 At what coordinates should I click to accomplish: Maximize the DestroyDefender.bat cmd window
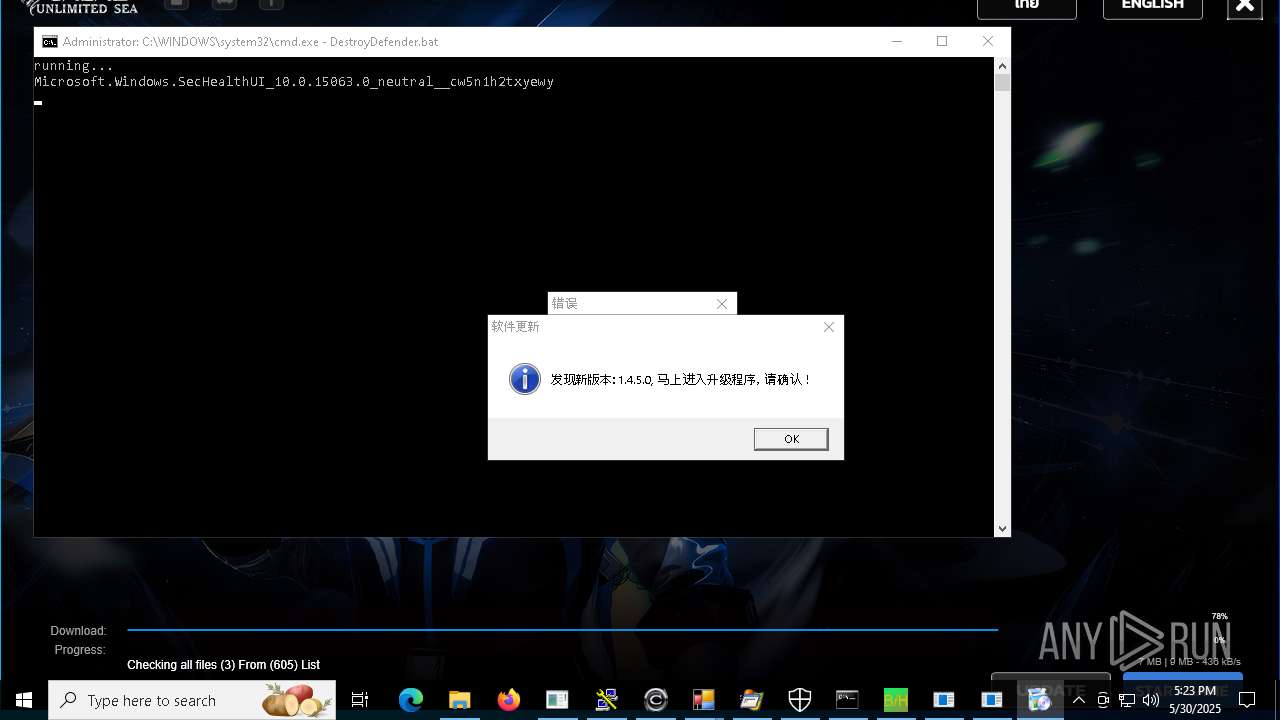(942, 42)
